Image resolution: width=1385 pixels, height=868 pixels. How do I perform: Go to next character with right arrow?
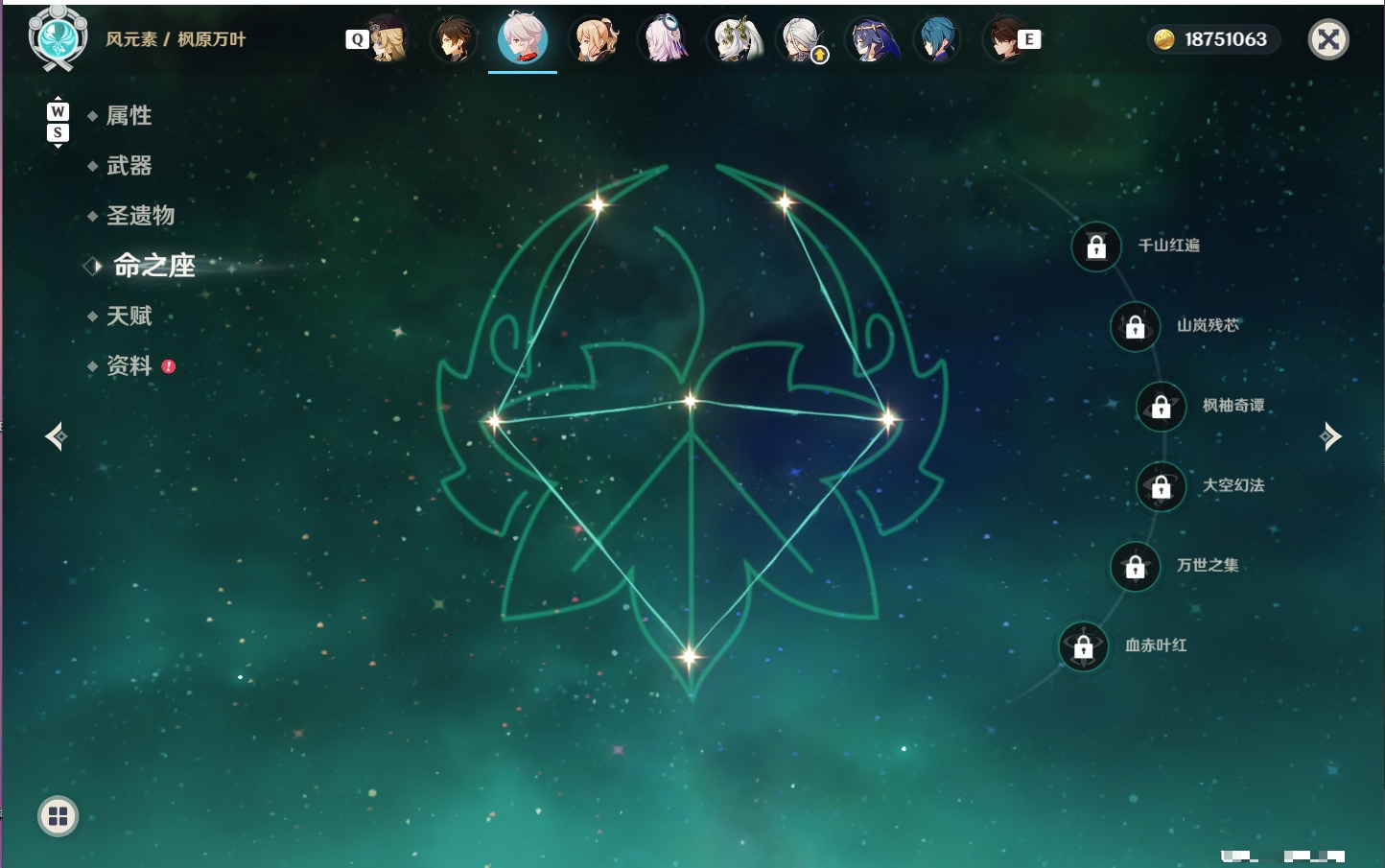point(1330,436)
